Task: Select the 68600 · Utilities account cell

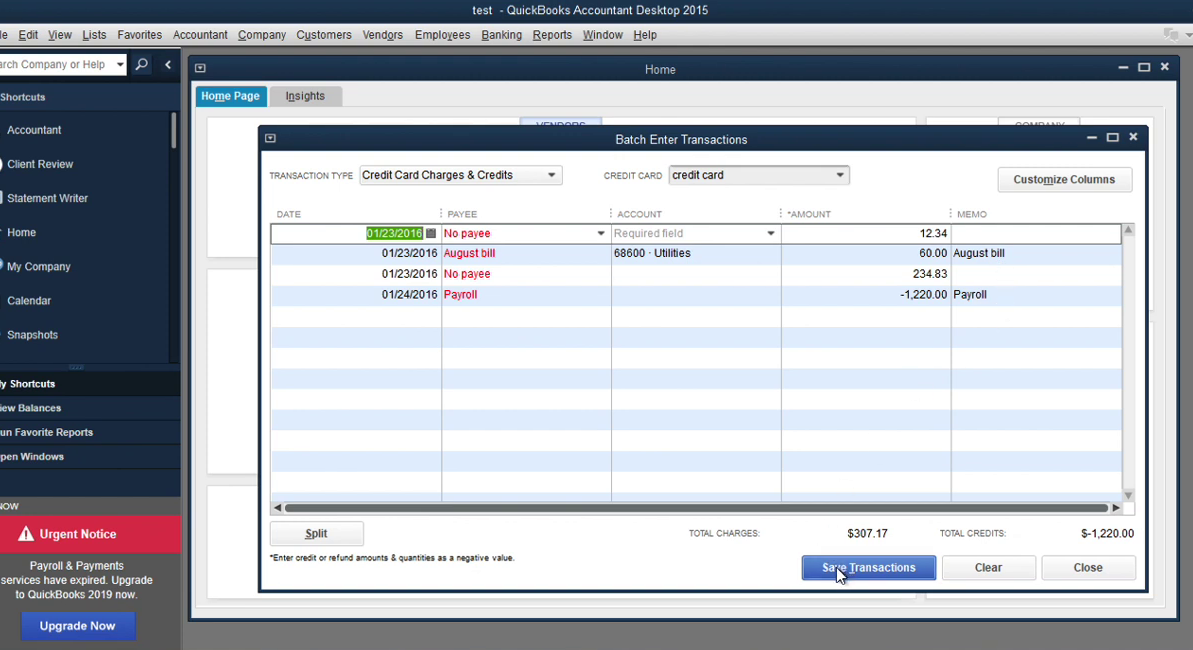Action: (x=695, y=253)
